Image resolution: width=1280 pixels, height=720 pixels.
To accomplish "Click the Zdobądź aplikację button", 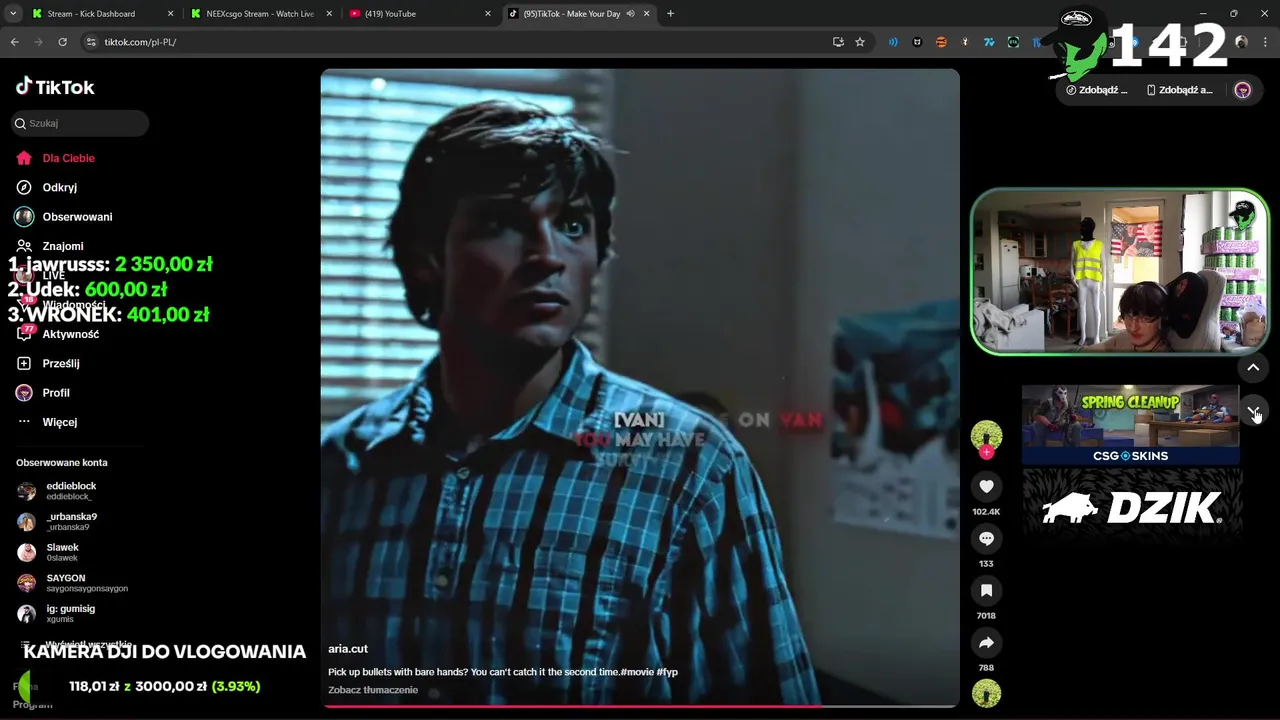I will point(1180,90).
